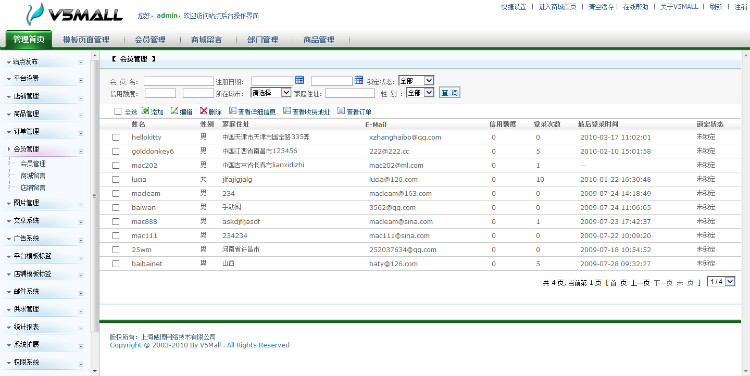Click the small icon right of sidebar 邮件系统
Screen dimensions: 750x376
81,293
